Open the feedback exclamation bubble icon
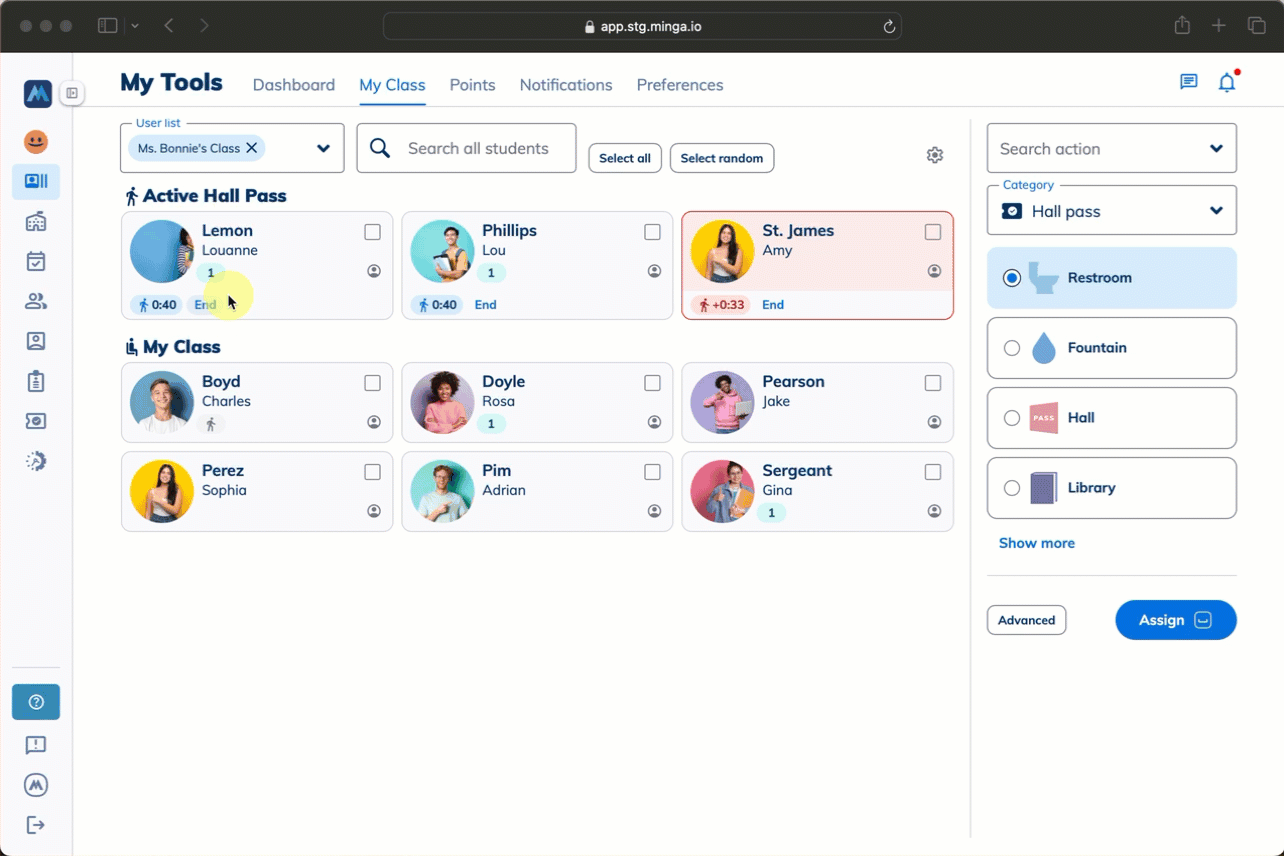 [36, 745]
